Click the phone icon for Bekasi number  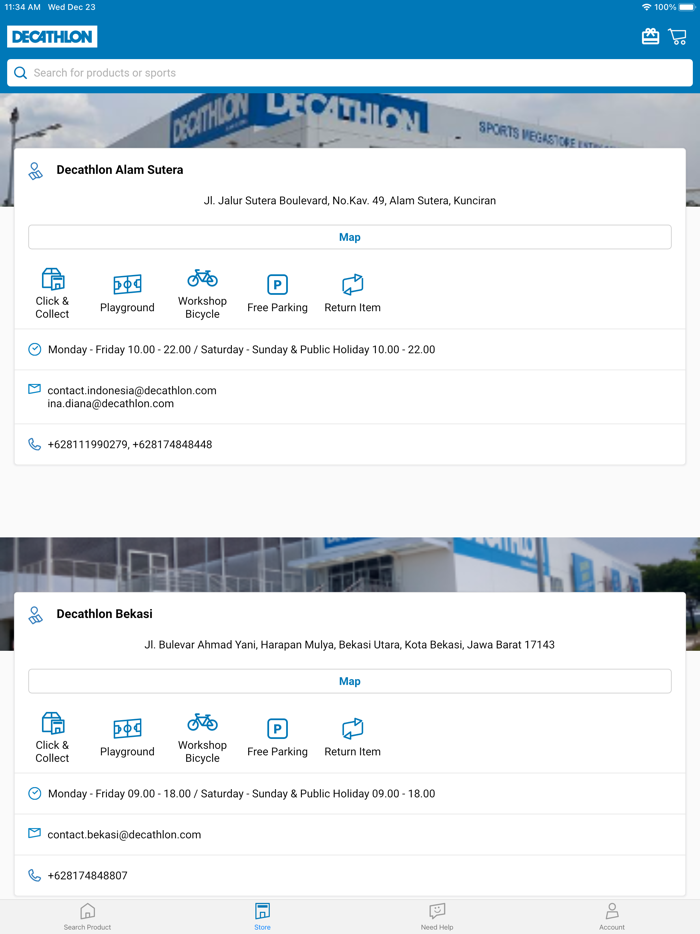click(35, 876)
